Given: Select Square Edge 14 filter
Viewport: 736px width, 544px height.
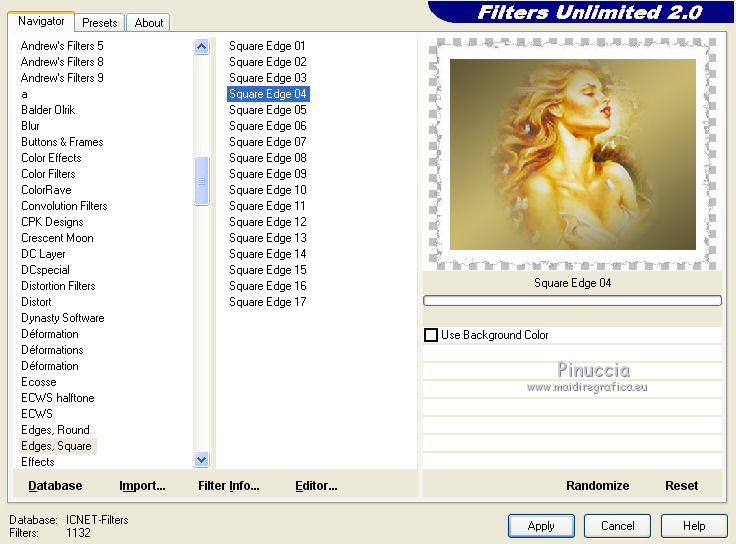Looking at the screenshot, I should point(268,254).
